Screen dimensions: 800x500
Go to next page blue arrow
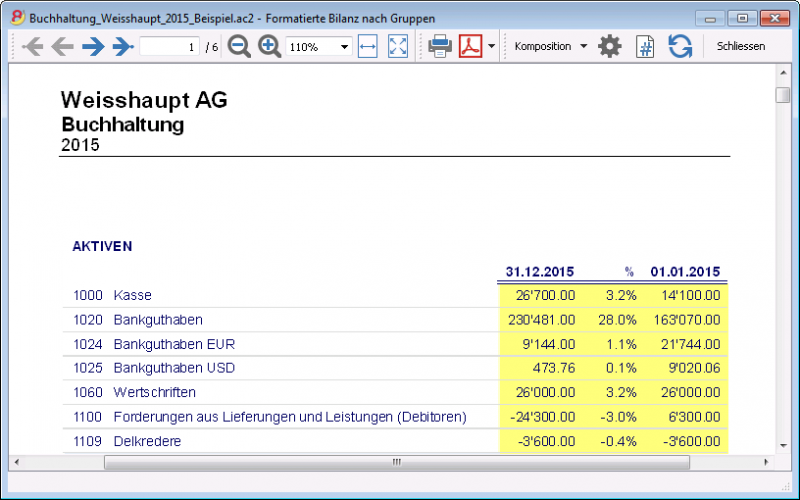click(x=93, y=46)
